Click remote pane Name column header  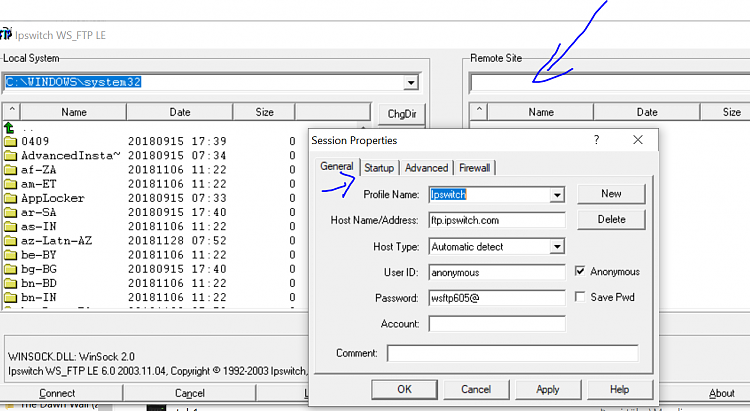tap(541, 112)
